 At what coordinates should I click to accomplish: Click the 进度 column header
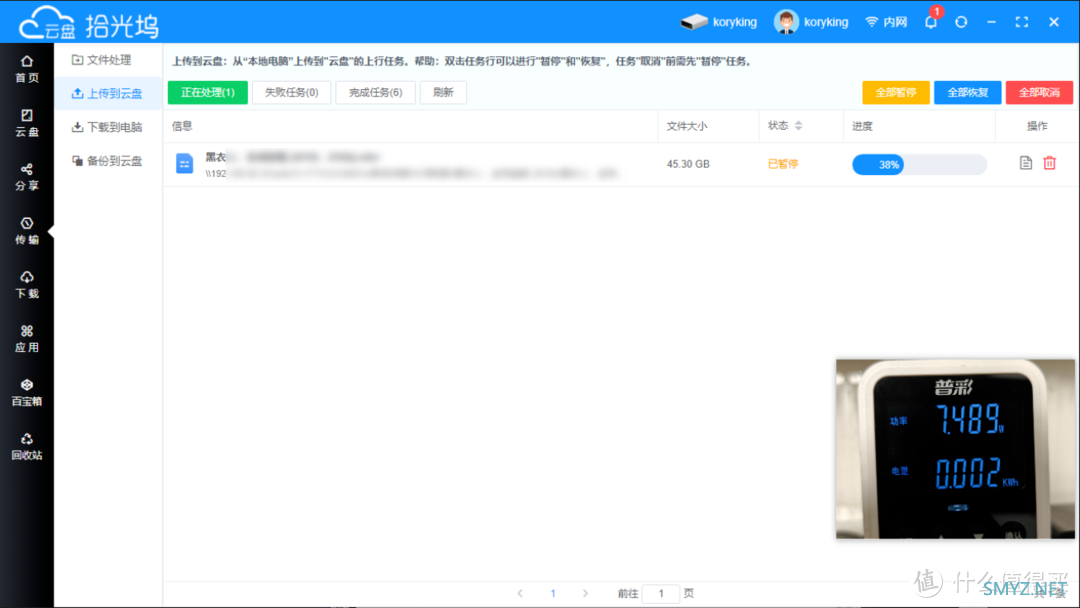862,126
